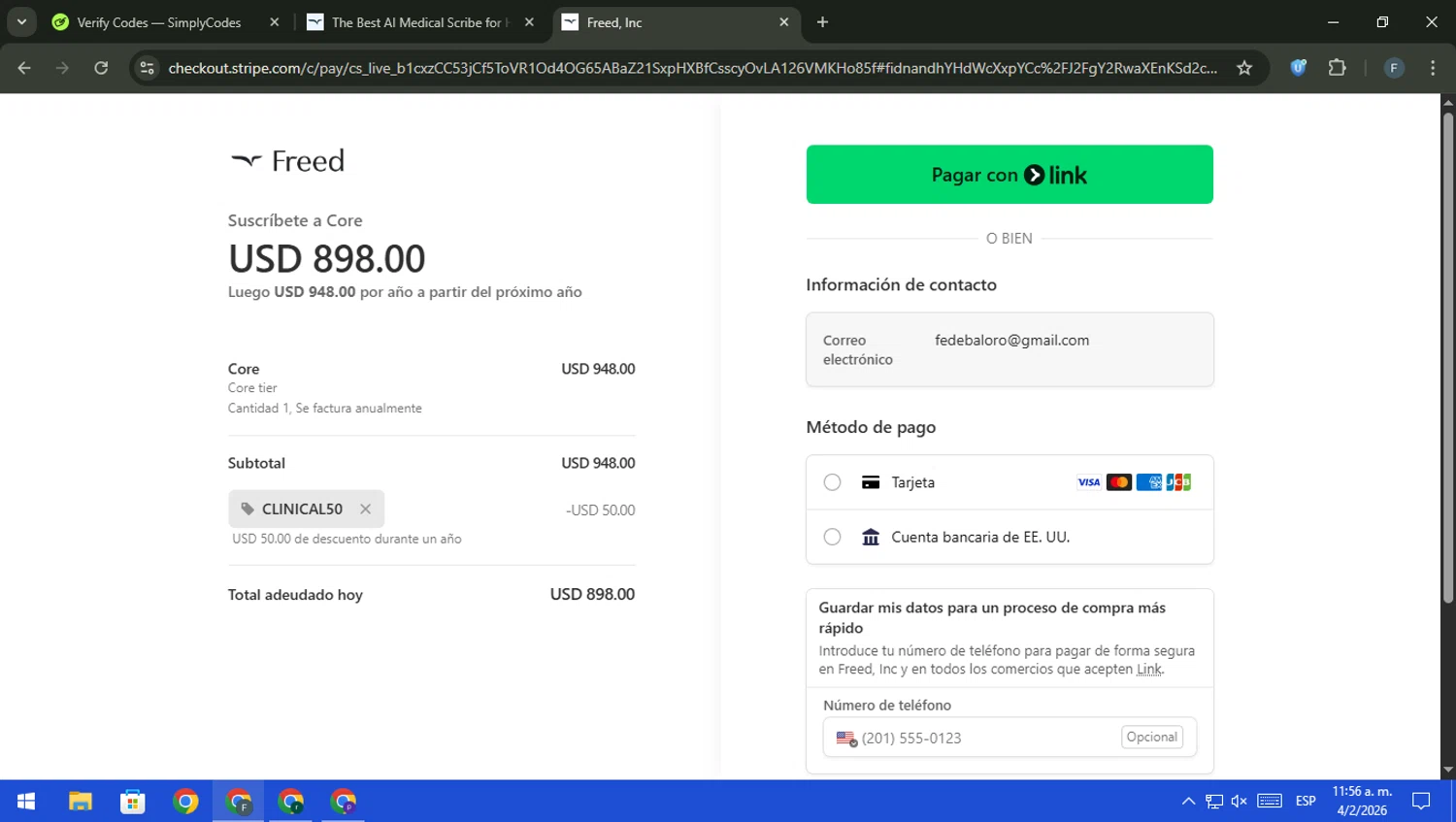
Task: Open File Explorer from taskbar
Action: coord(81,802)
